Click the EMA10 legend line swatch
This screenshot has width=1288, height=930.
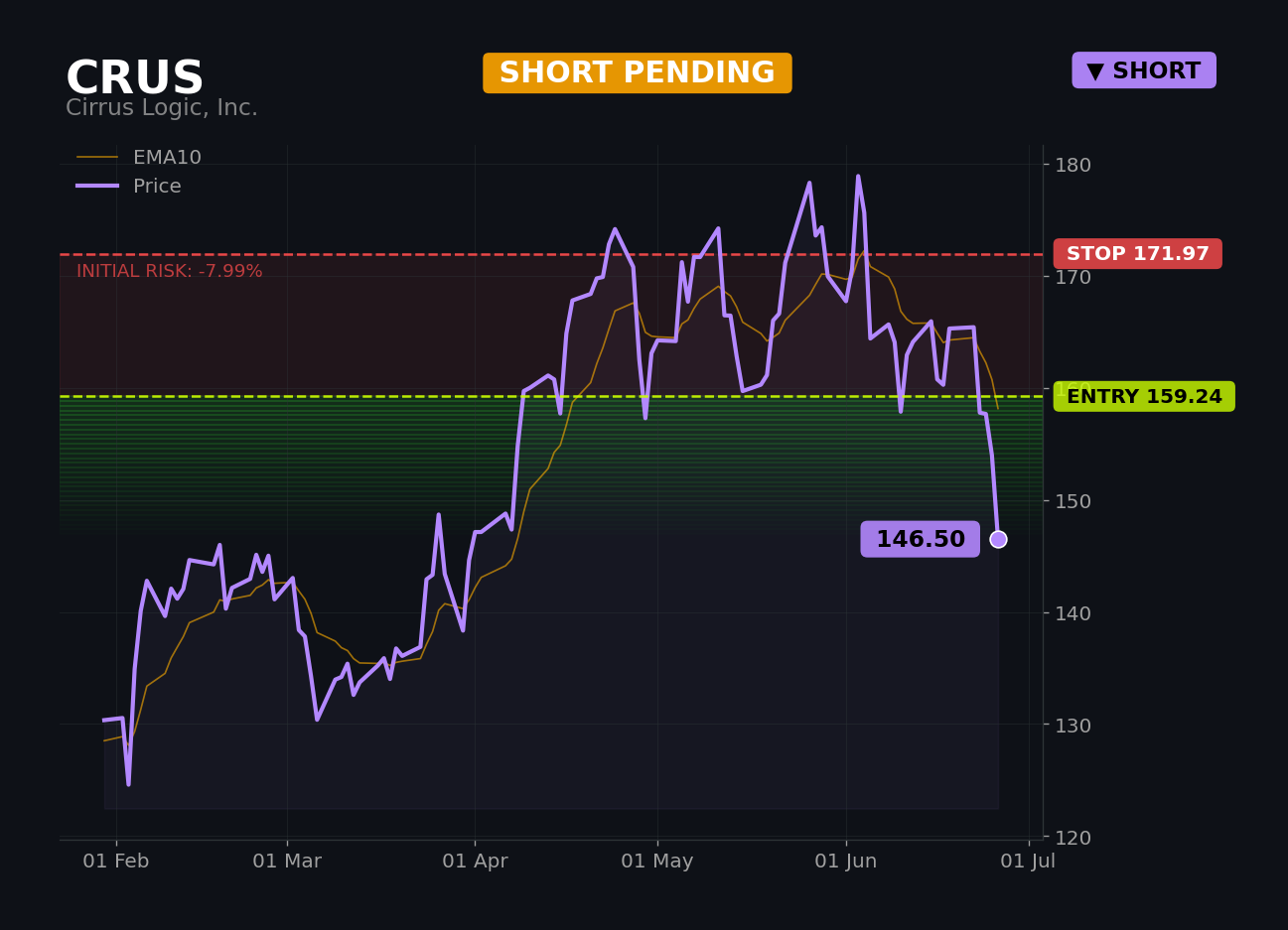[x=97, y=158]
